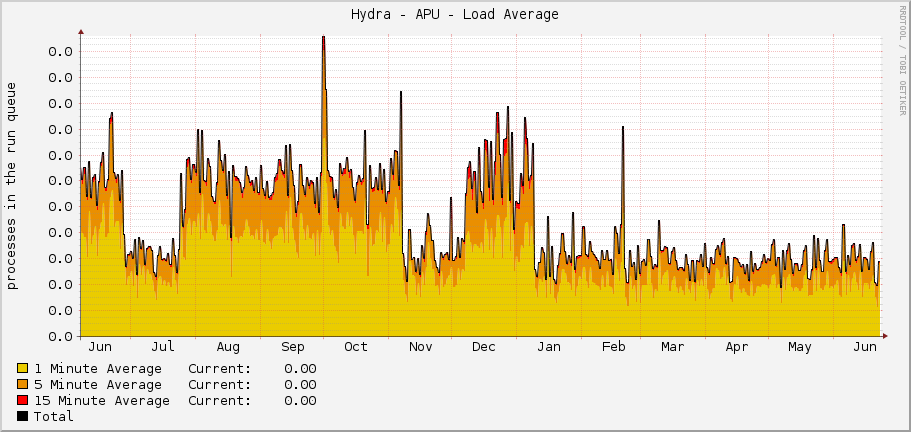The width and height of the screenshot is (911, 432).
Task: Click the Current value of 5 Minute Average
Action: tap(300, 384)
